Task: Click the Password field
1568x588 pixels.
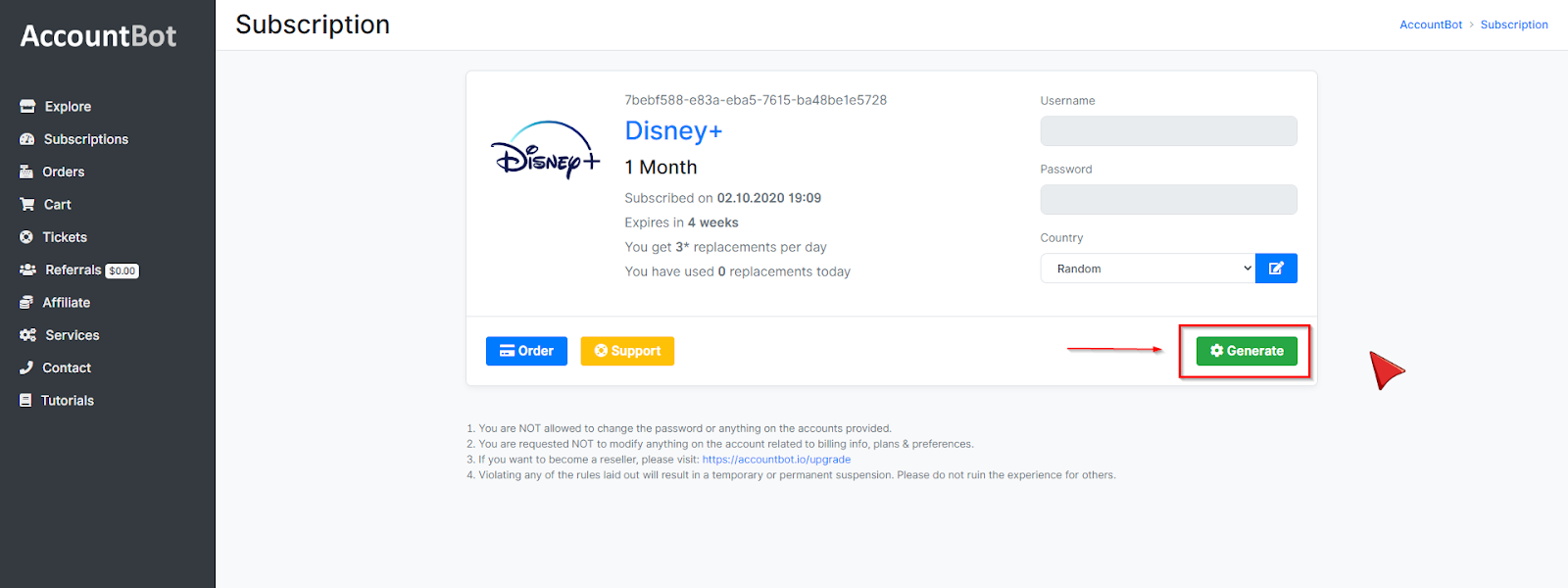Action: tap(1168, 200)
